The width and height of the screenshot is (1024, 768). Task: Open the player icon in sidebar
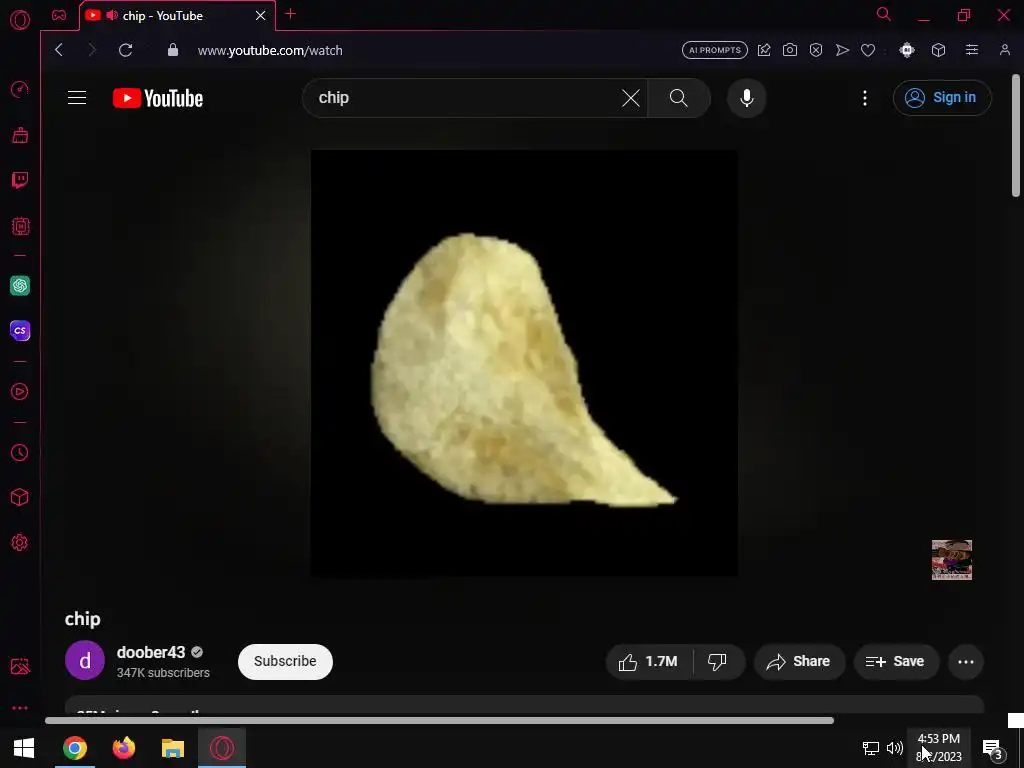click(20, 391)
